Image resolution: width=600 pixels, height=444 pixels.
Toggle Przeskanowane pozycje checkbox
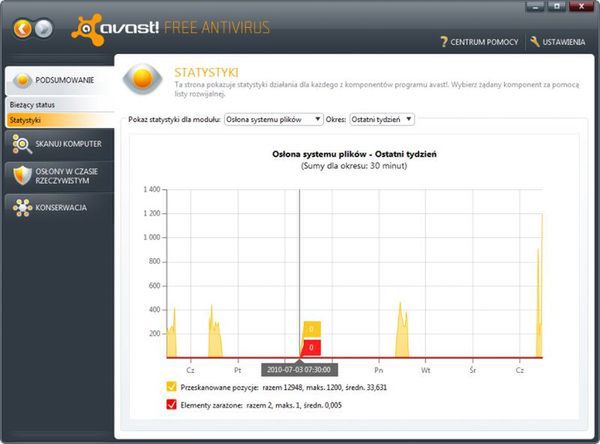[171, 387]
